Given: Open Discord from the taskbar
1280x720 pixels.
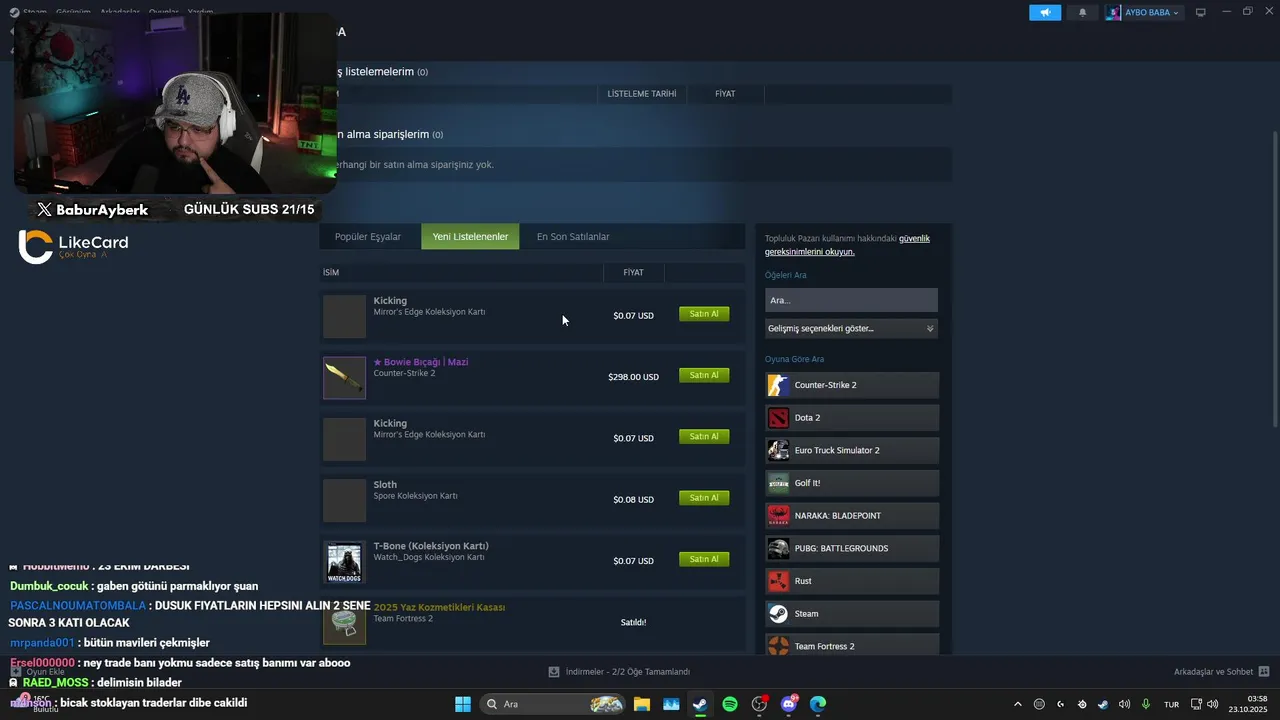Looking at the screenshot, I should [x=789, y=704].
